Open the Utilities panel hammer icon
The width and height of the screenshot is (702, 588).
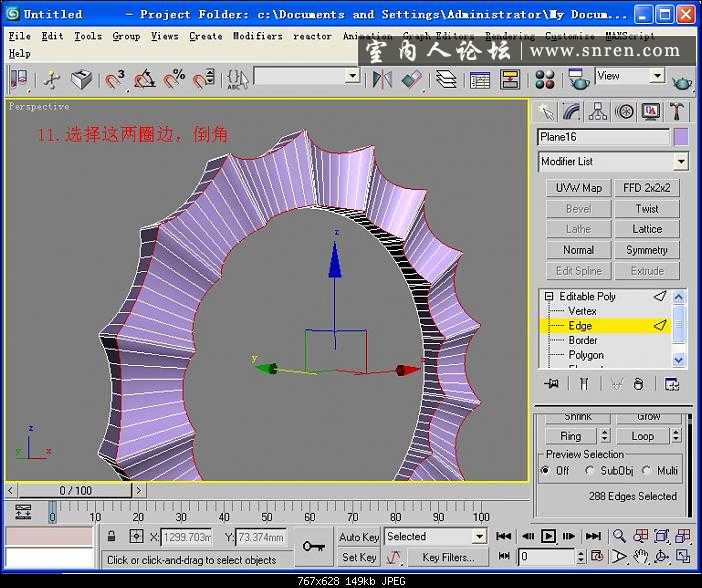click(x=677, y=111)
